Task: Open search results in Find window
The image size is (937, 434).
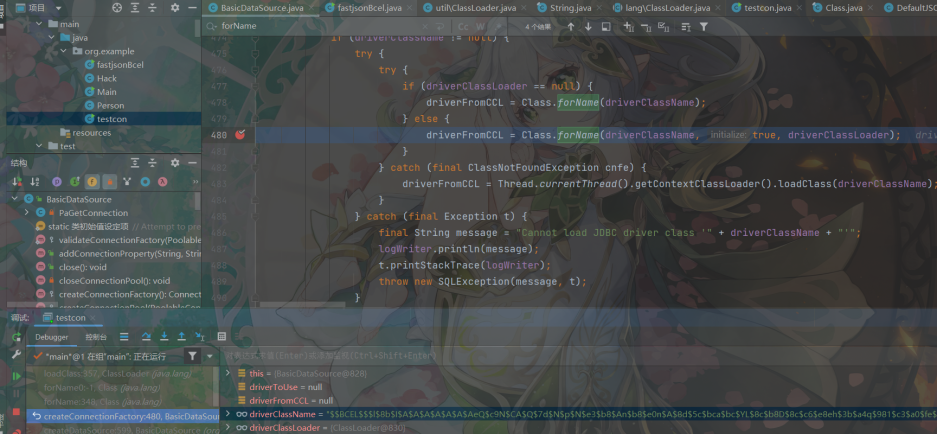Action: point(606,26)
